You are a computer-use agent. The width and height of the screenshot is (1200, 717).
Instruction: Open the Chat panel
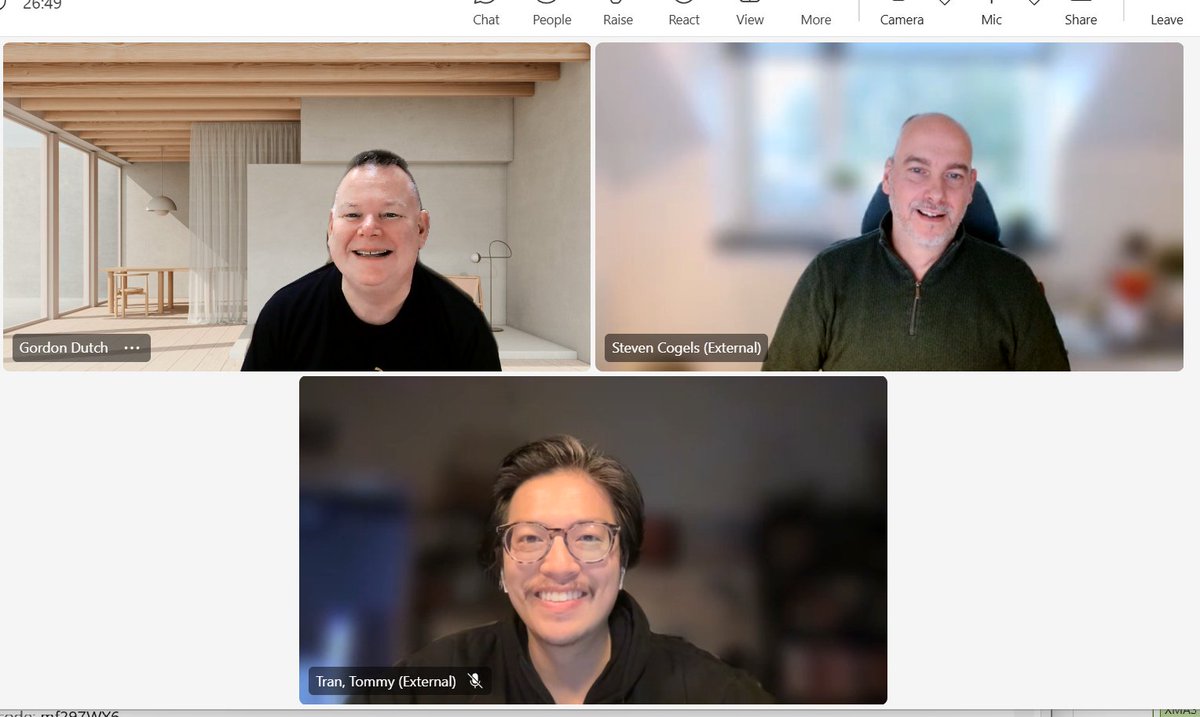(x=486, y=13)
